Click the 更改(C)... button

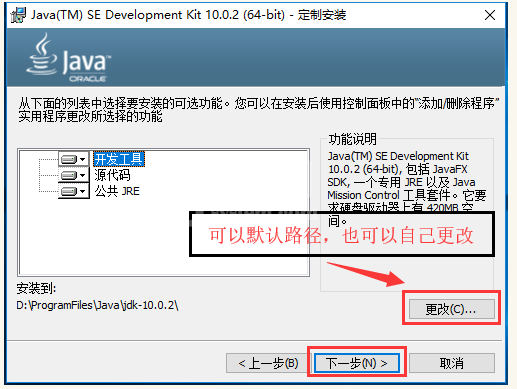coord(452,309)
